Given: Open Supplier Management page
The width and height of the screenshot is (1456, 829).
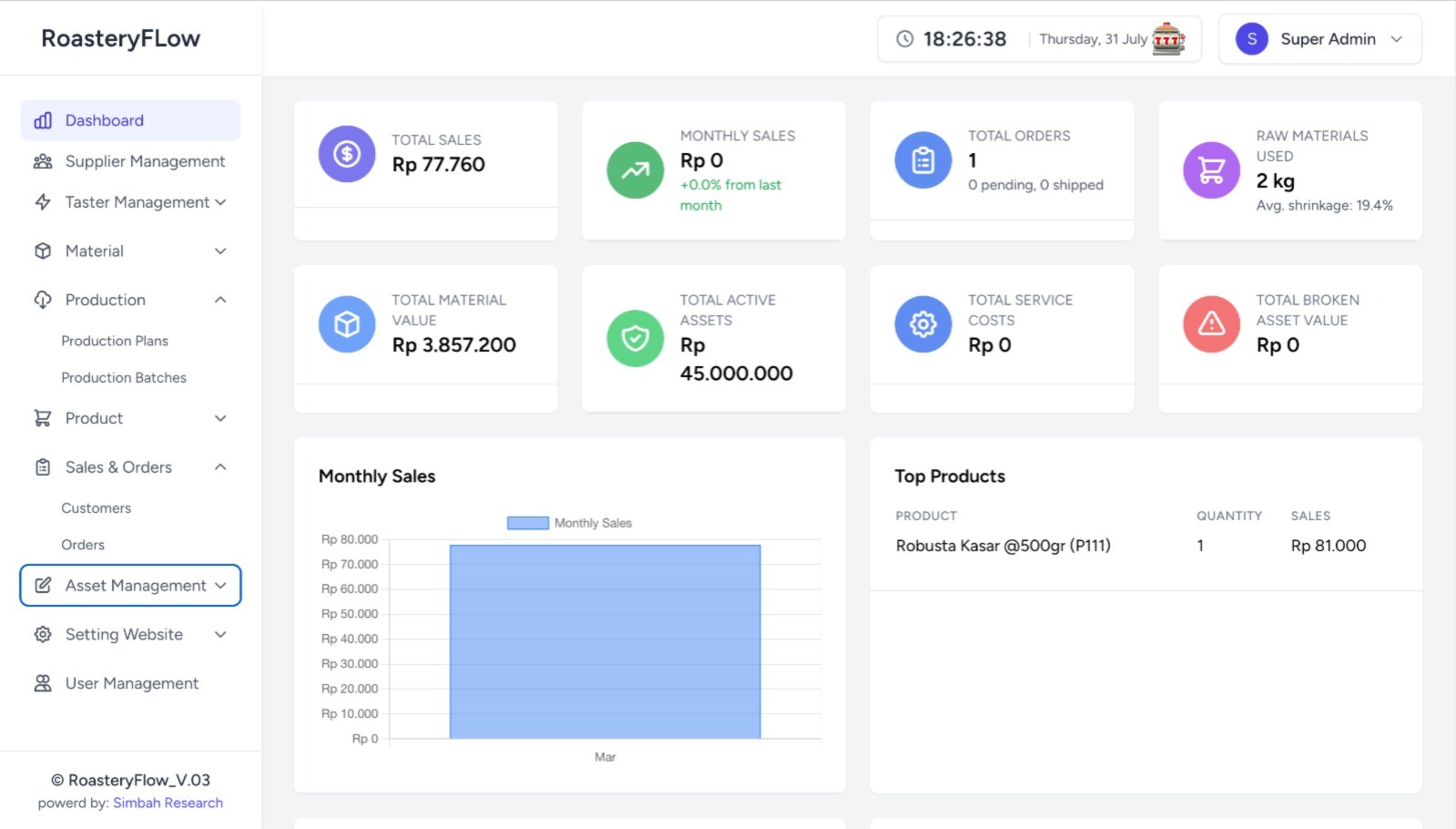Looking at the screenshot, I should [145, 161].
